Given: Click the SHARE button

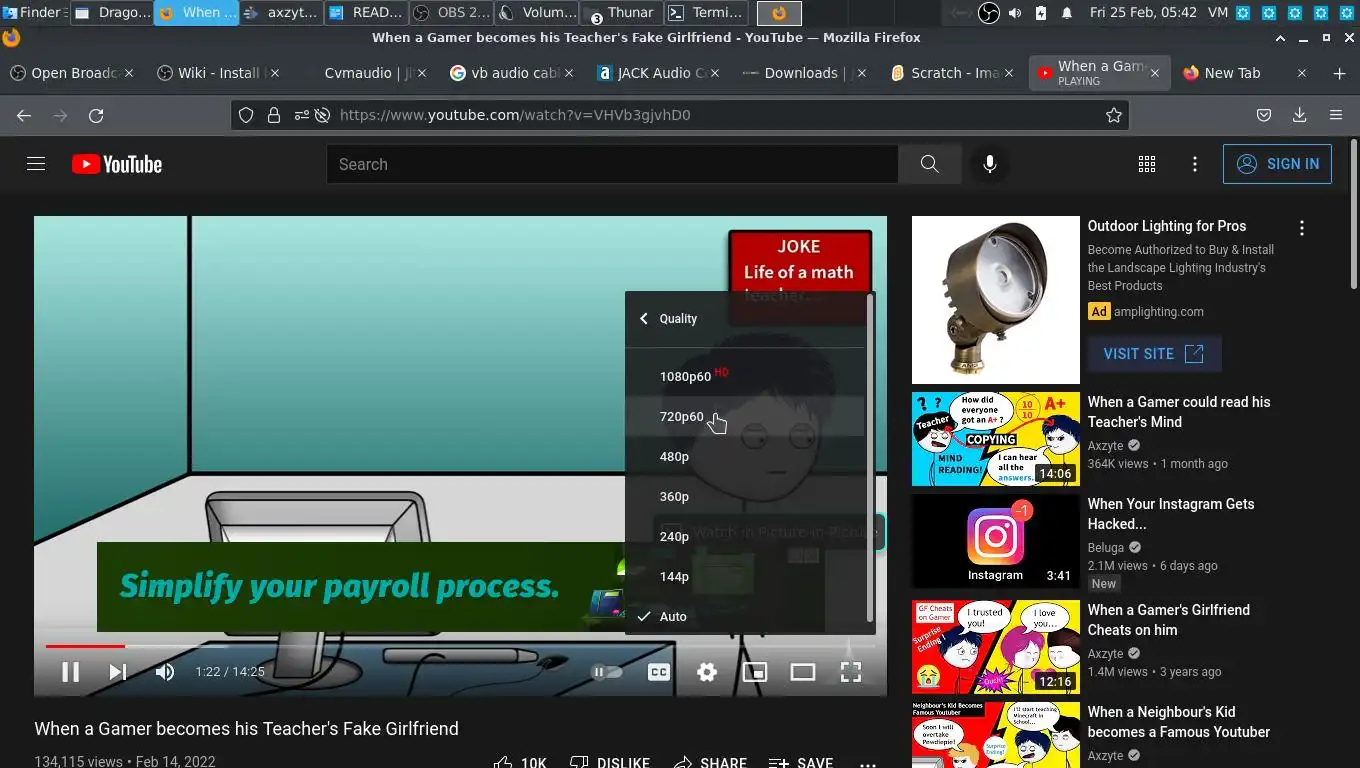Looking at the screenshot, I should [x=710, y=763].
